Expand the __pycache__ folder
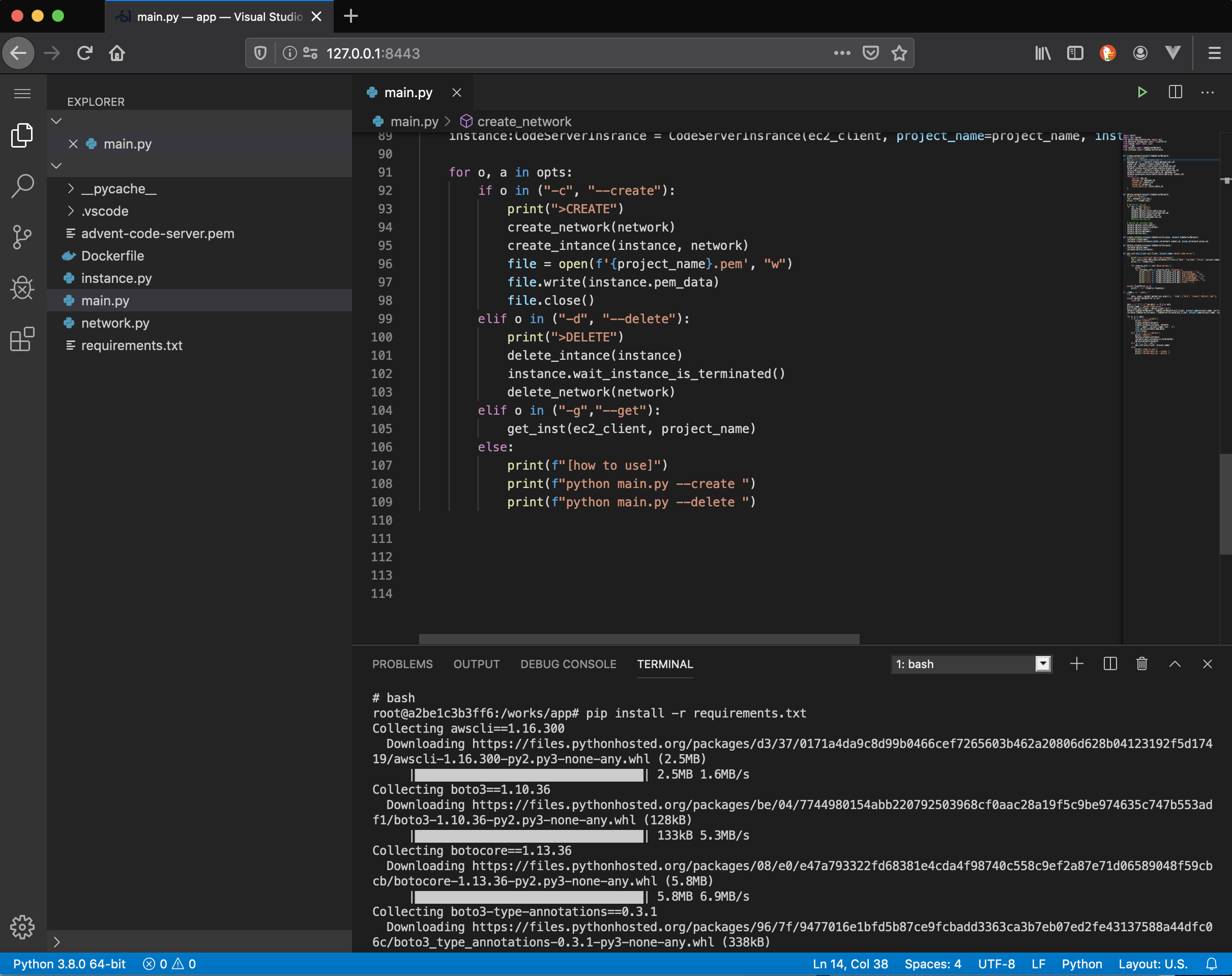 [71, 189]
